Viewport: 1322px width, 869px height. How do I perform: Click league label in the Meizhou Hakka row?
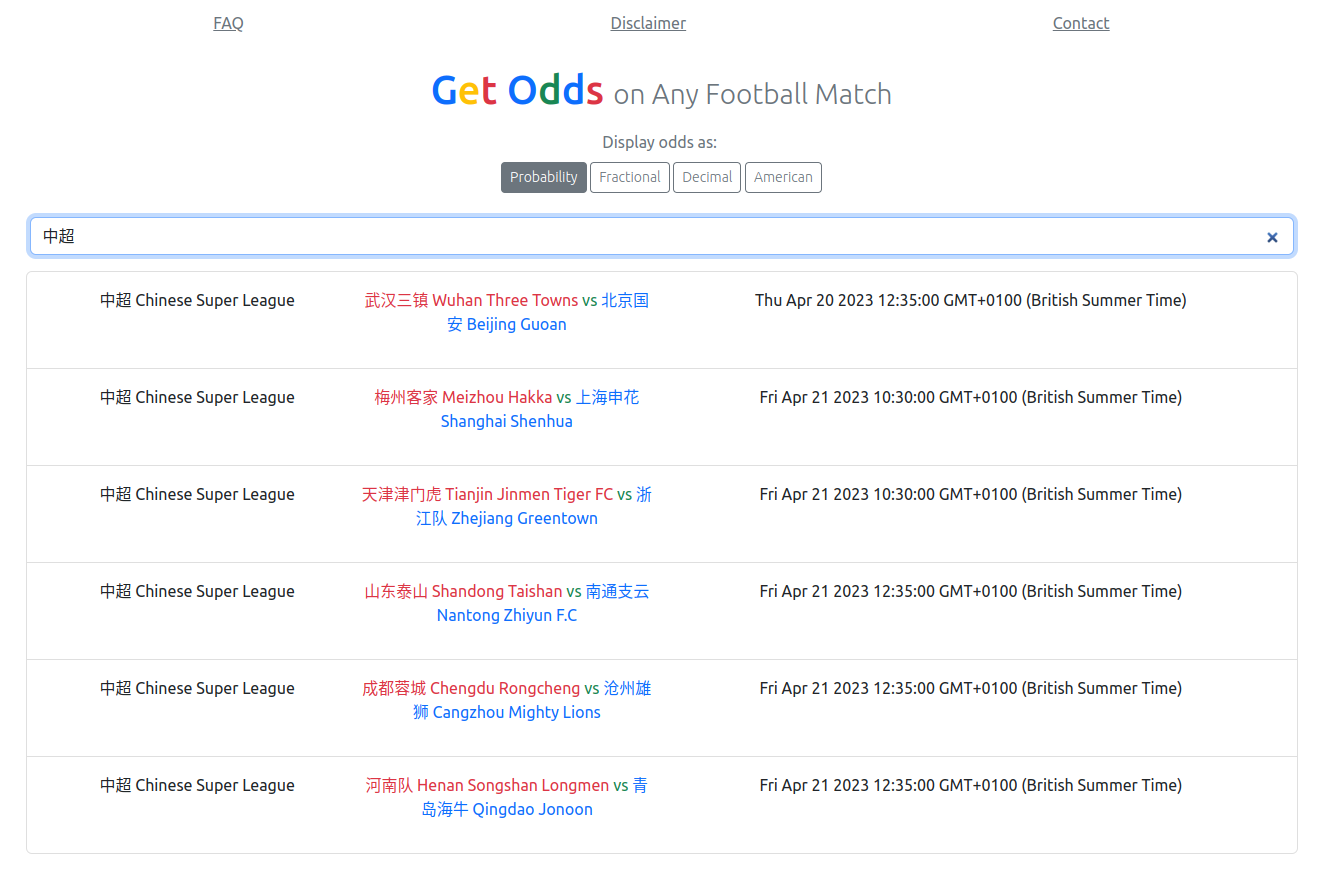click(x=197, y=397)
